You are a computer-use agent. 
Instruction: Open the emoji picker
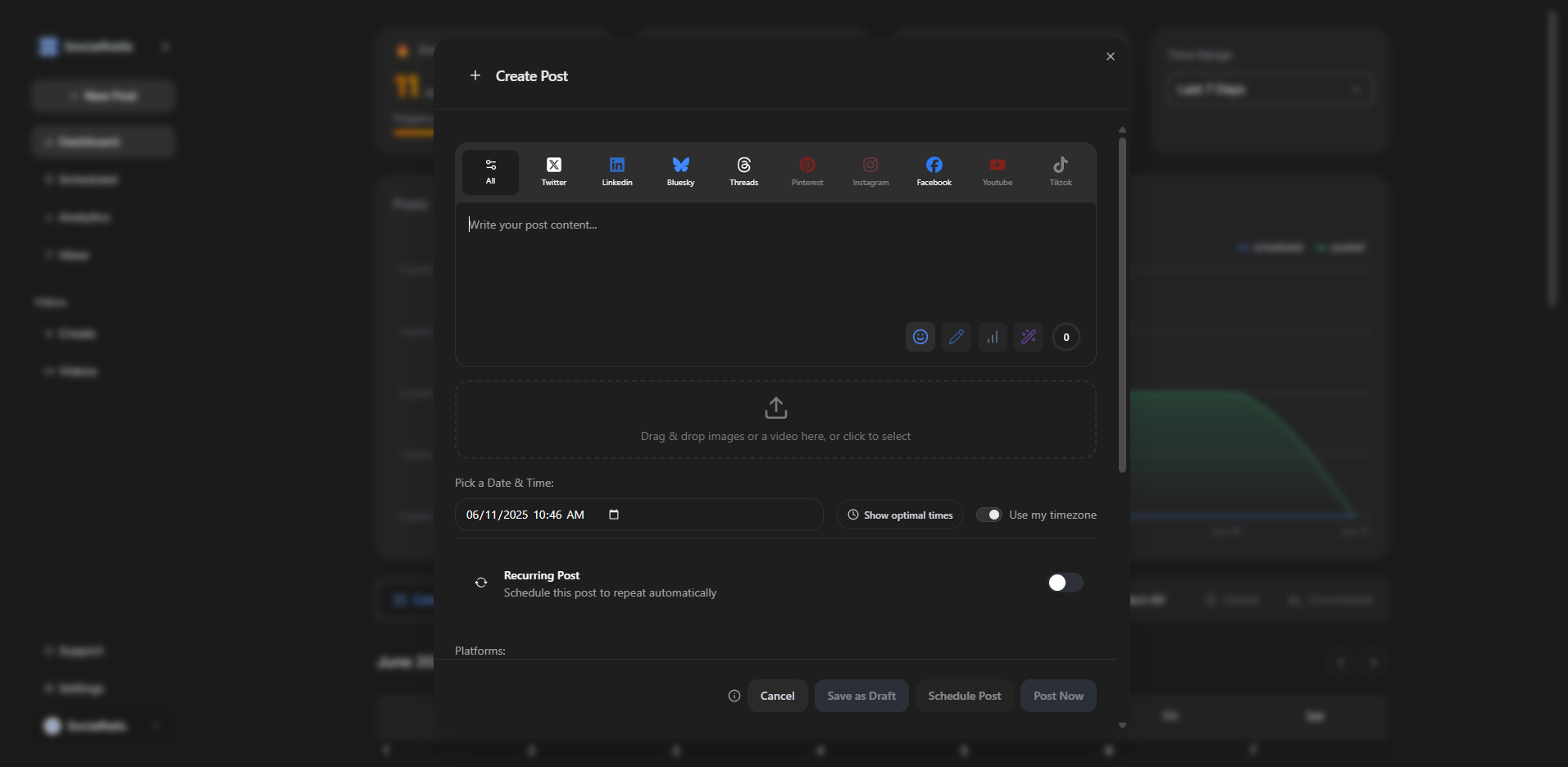tap(920, 337)
